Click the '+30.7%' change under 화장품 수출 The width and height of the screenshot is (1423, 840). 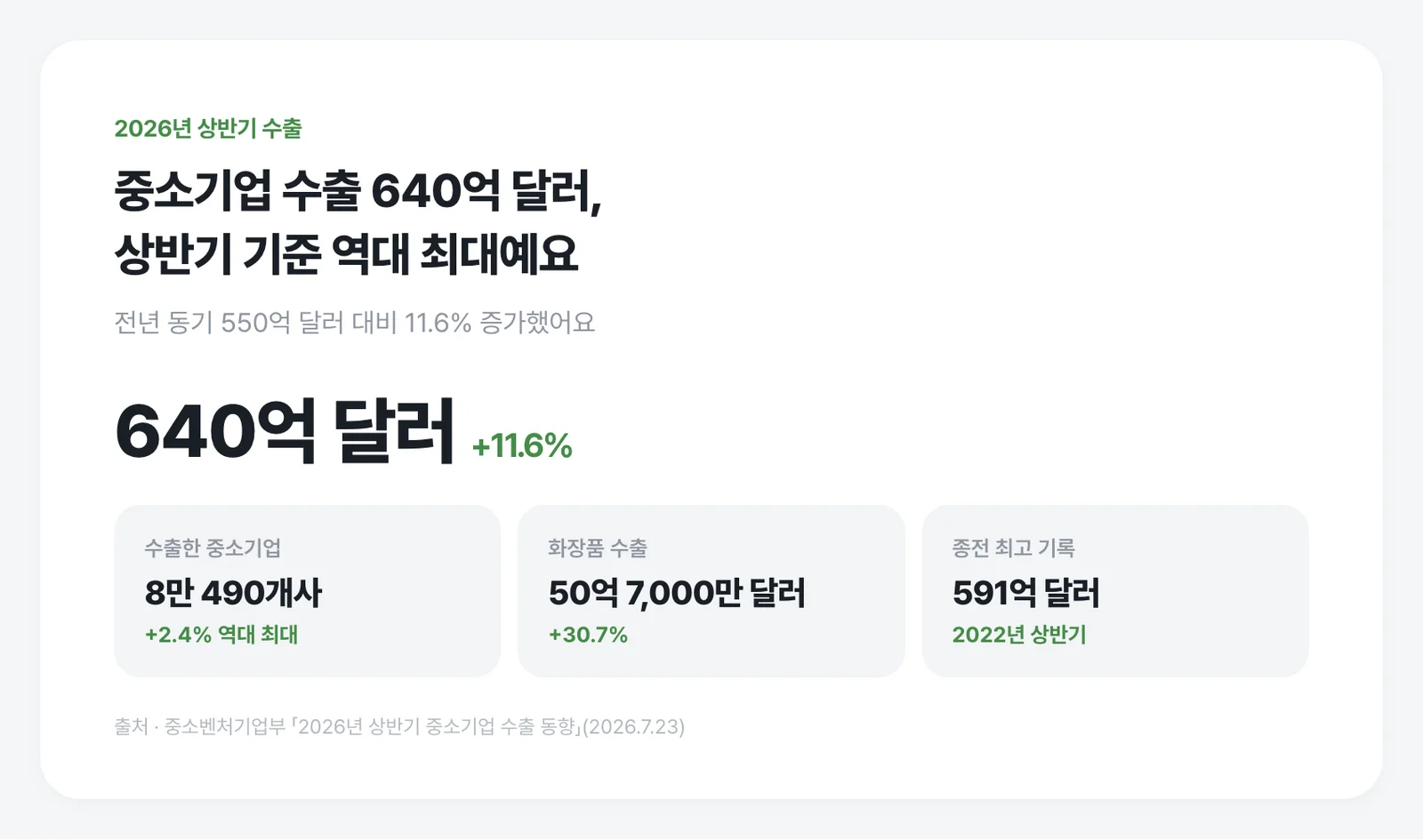[588, 635]
